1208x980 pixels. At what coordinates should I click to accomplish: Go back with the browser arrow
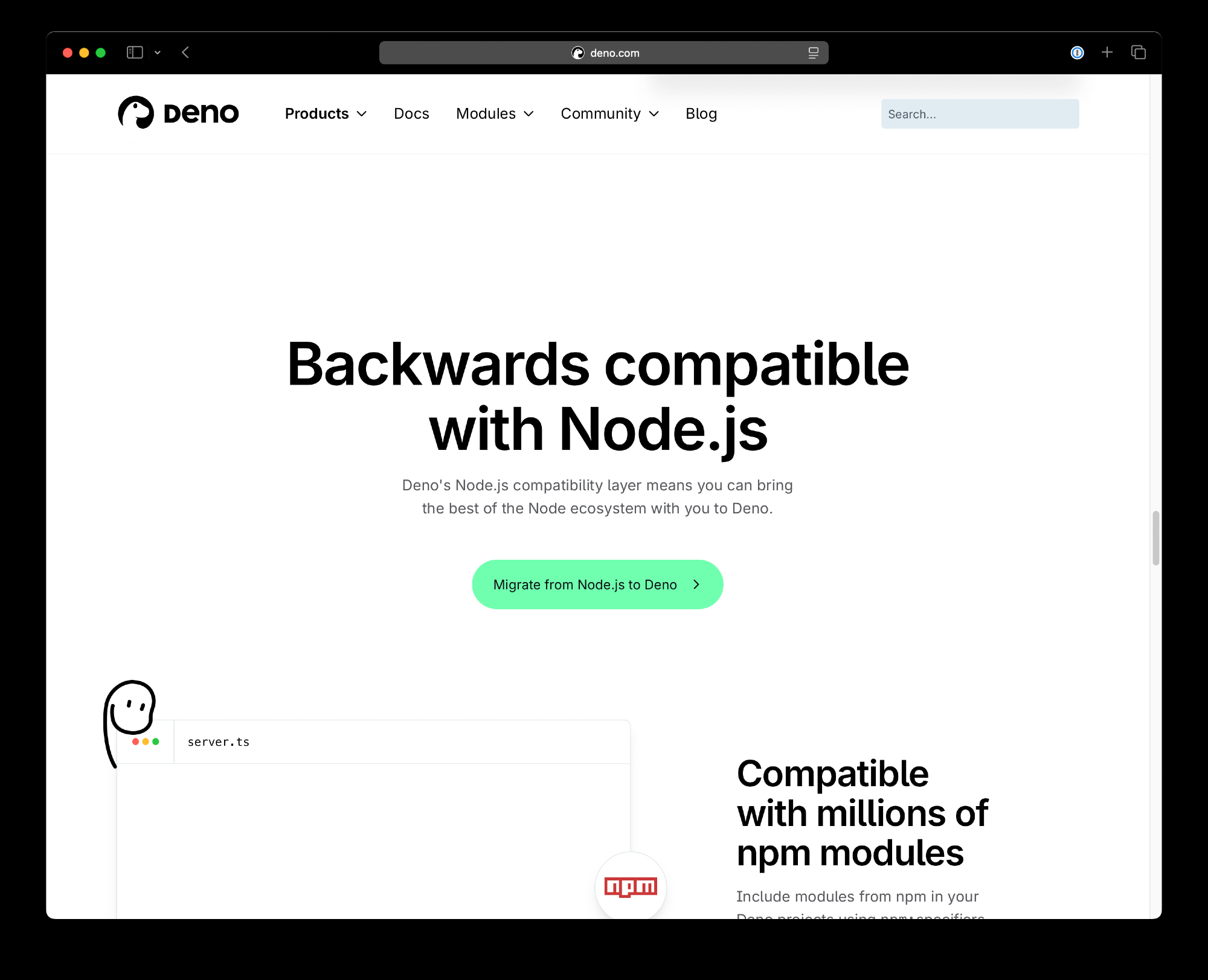(x=185, y=53)
